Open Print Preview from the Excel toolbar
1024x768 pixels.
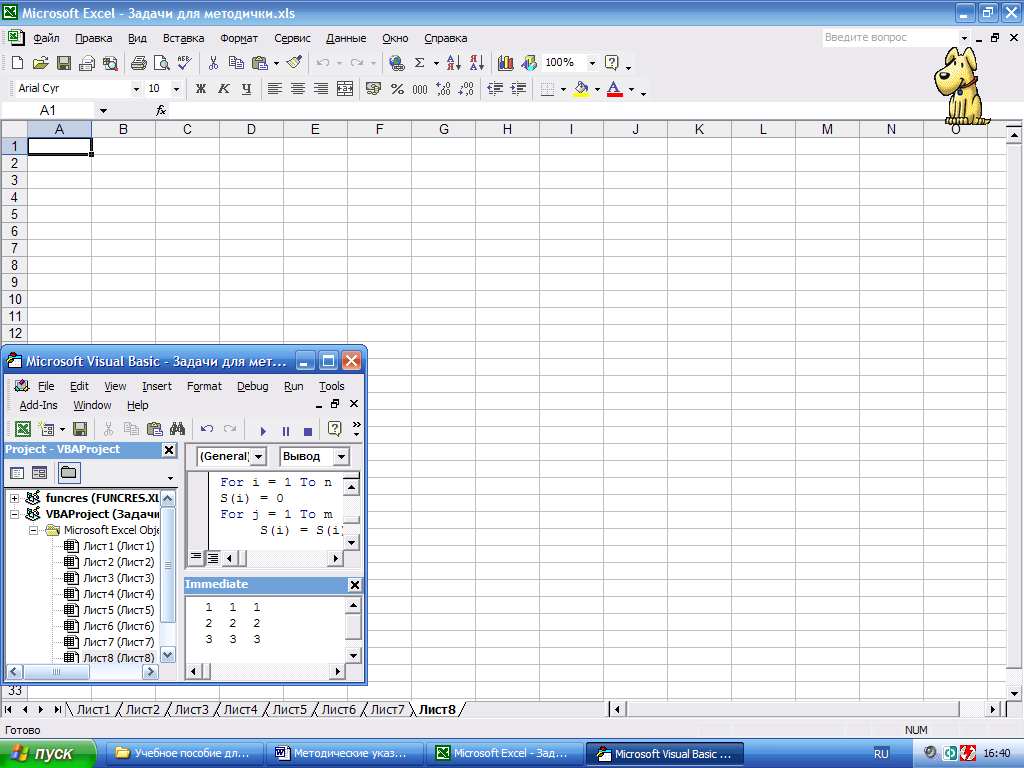point(161,63)
